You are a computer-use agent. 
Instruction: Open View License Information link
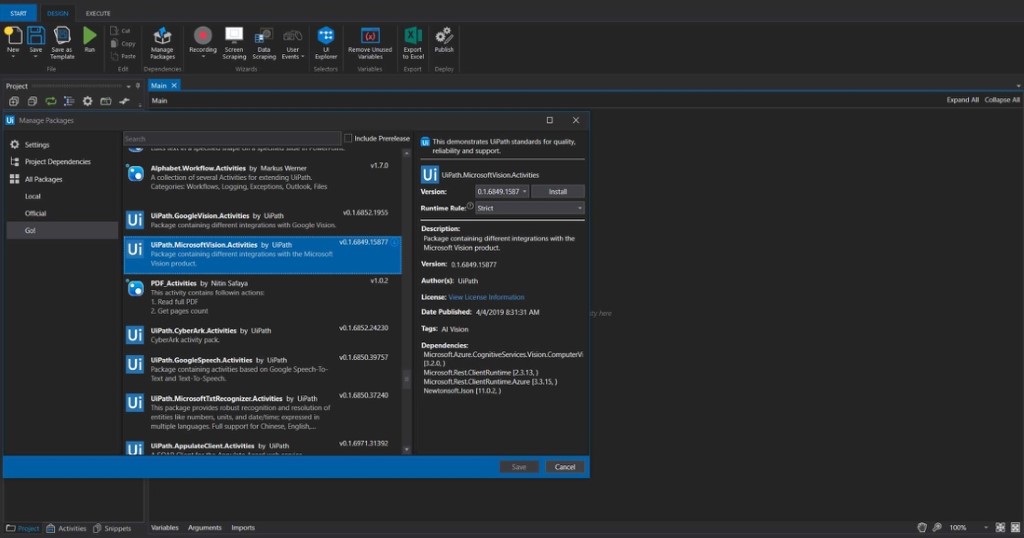coord(486,297)
